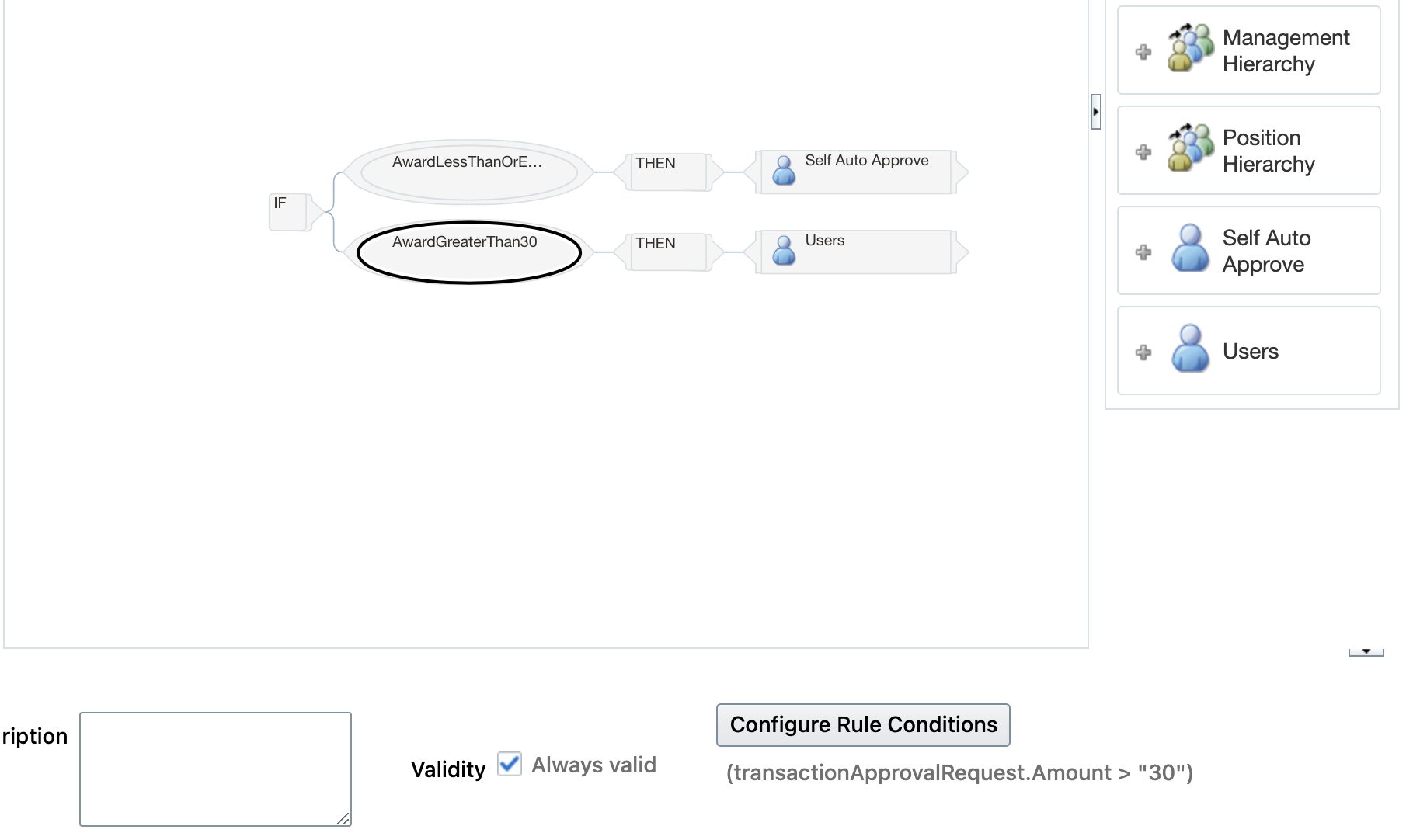Click the Management Hierarchy group icon
1406x840 pixels.
[1191, 48]
